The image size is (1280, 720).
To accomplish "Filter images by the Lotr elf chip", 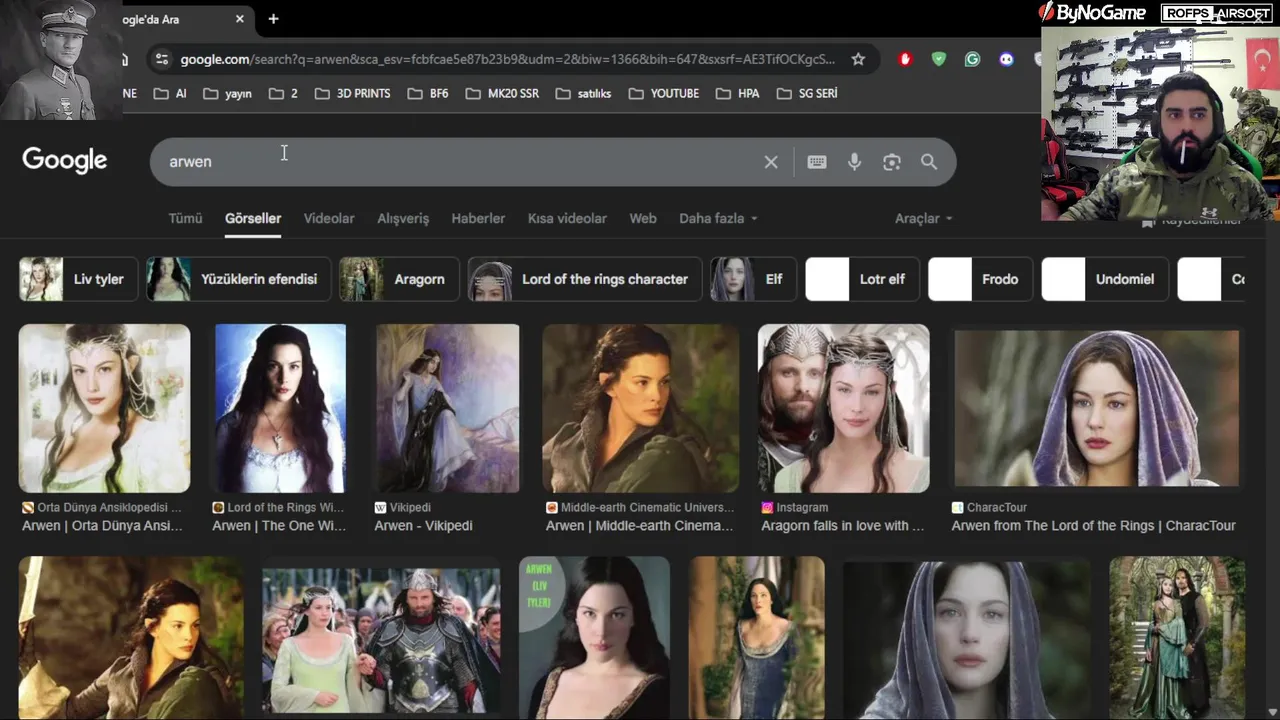I will [x=862, y=279].
